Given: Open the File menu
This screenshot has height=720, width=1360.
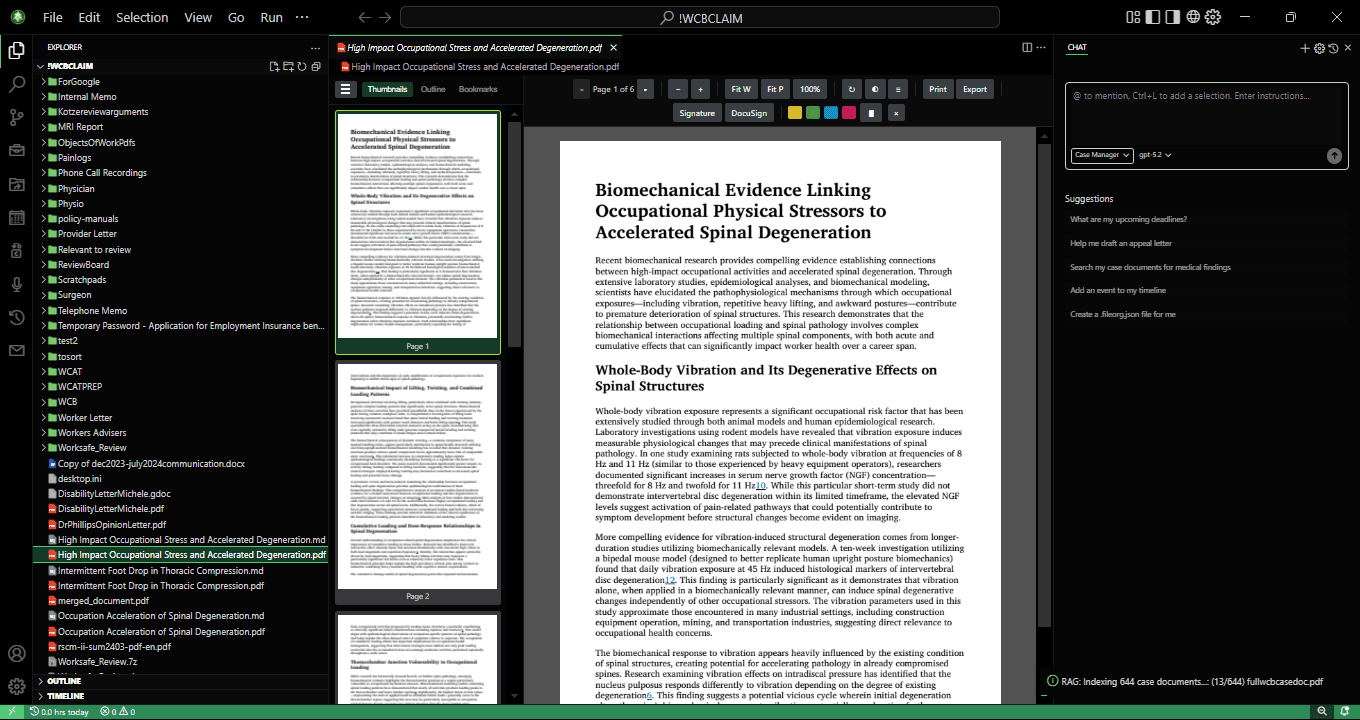Looking at the screenshot, I should tap(51, 17).
